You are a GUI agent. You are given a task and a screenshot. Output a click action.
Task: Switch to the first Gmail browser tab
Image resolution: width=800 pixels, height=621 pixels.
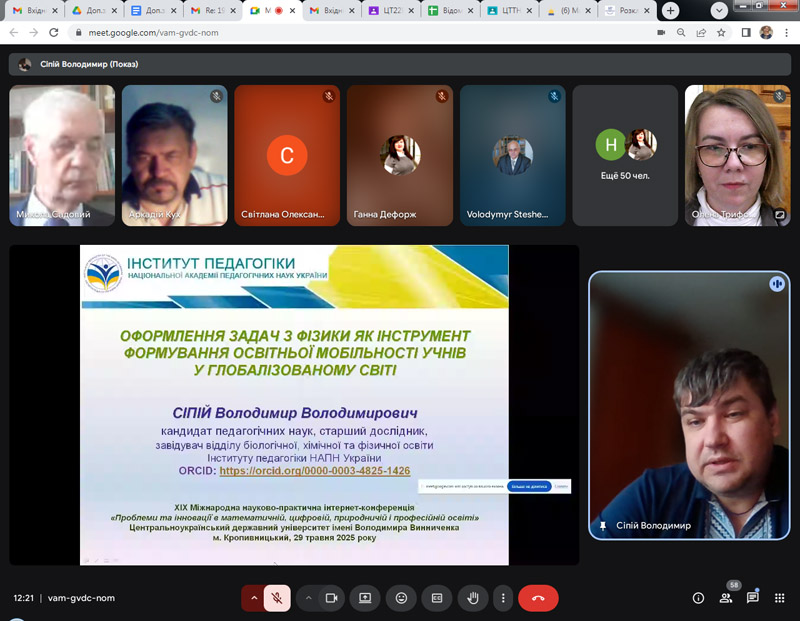(30, 10)
